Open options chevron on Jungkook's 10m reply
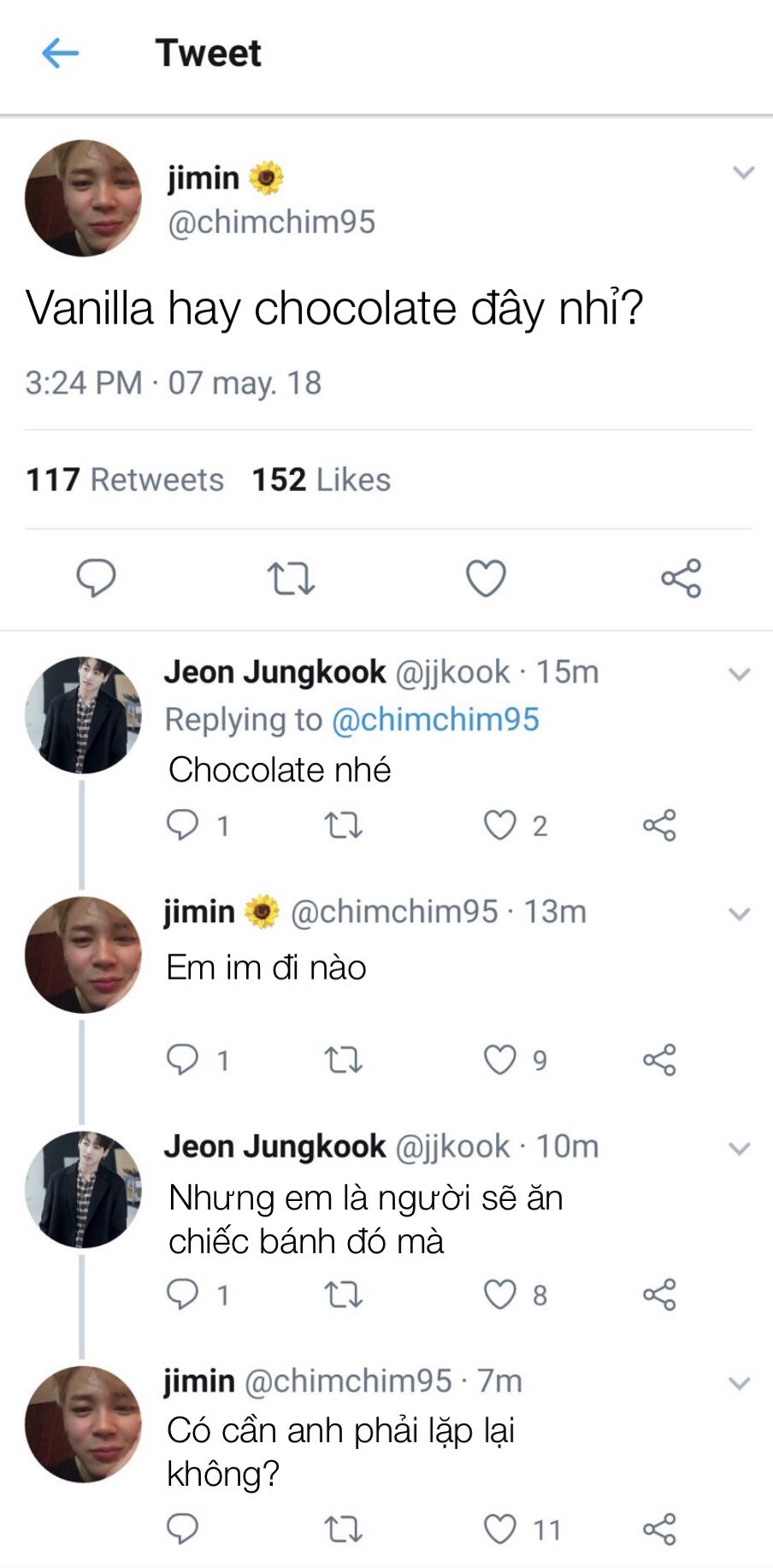This screenshot has height=1568, width=773. click(x=739, y=1148)
